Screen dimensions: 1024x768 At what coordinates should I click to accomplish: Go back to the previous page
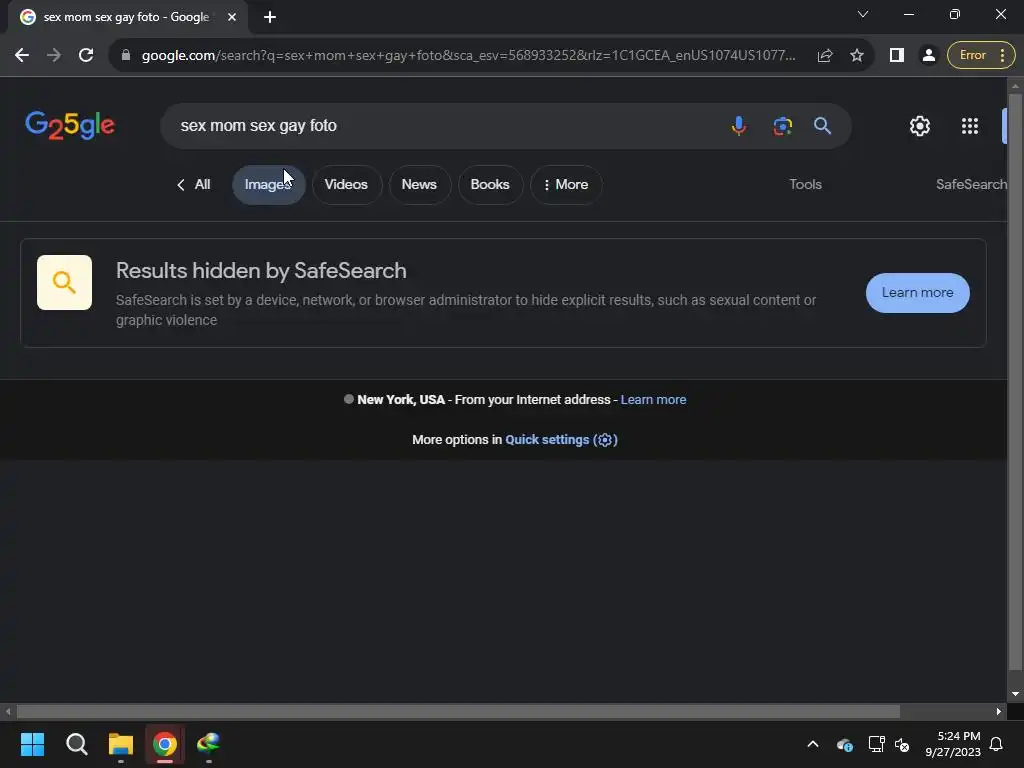point(22,56)
